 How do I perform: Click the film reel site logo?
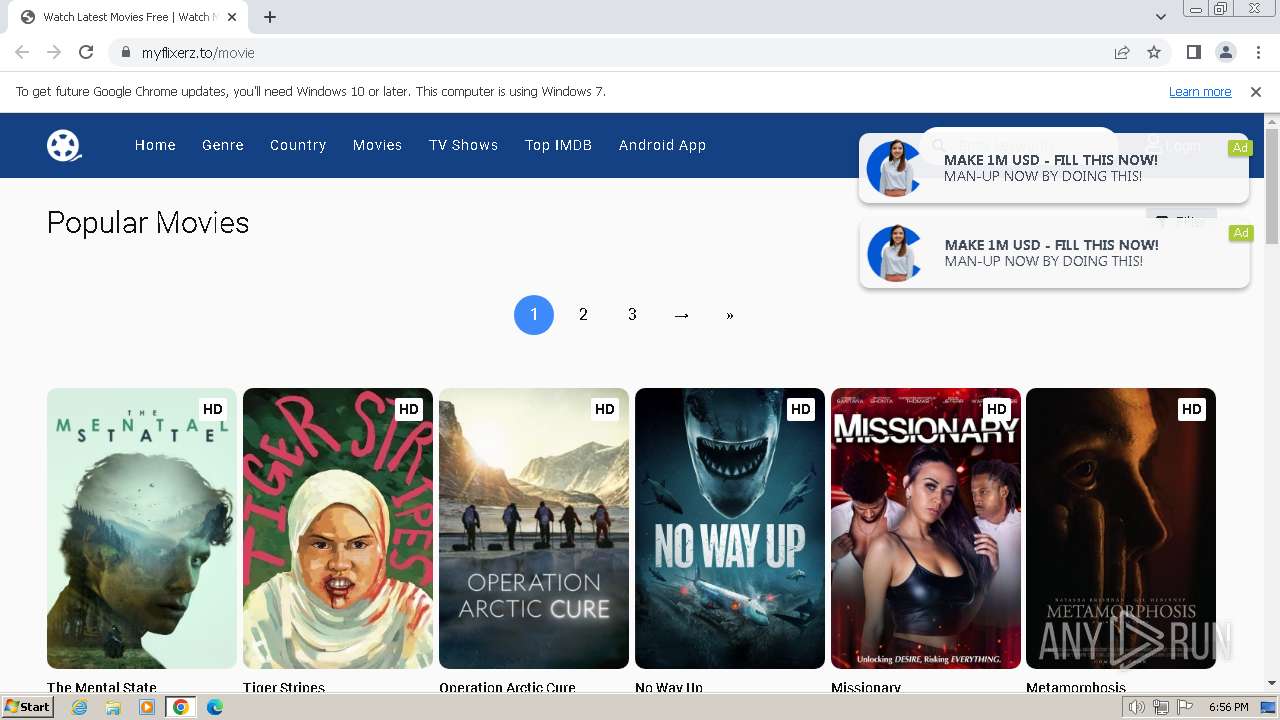pyautogui.click(x=64, y=145)
